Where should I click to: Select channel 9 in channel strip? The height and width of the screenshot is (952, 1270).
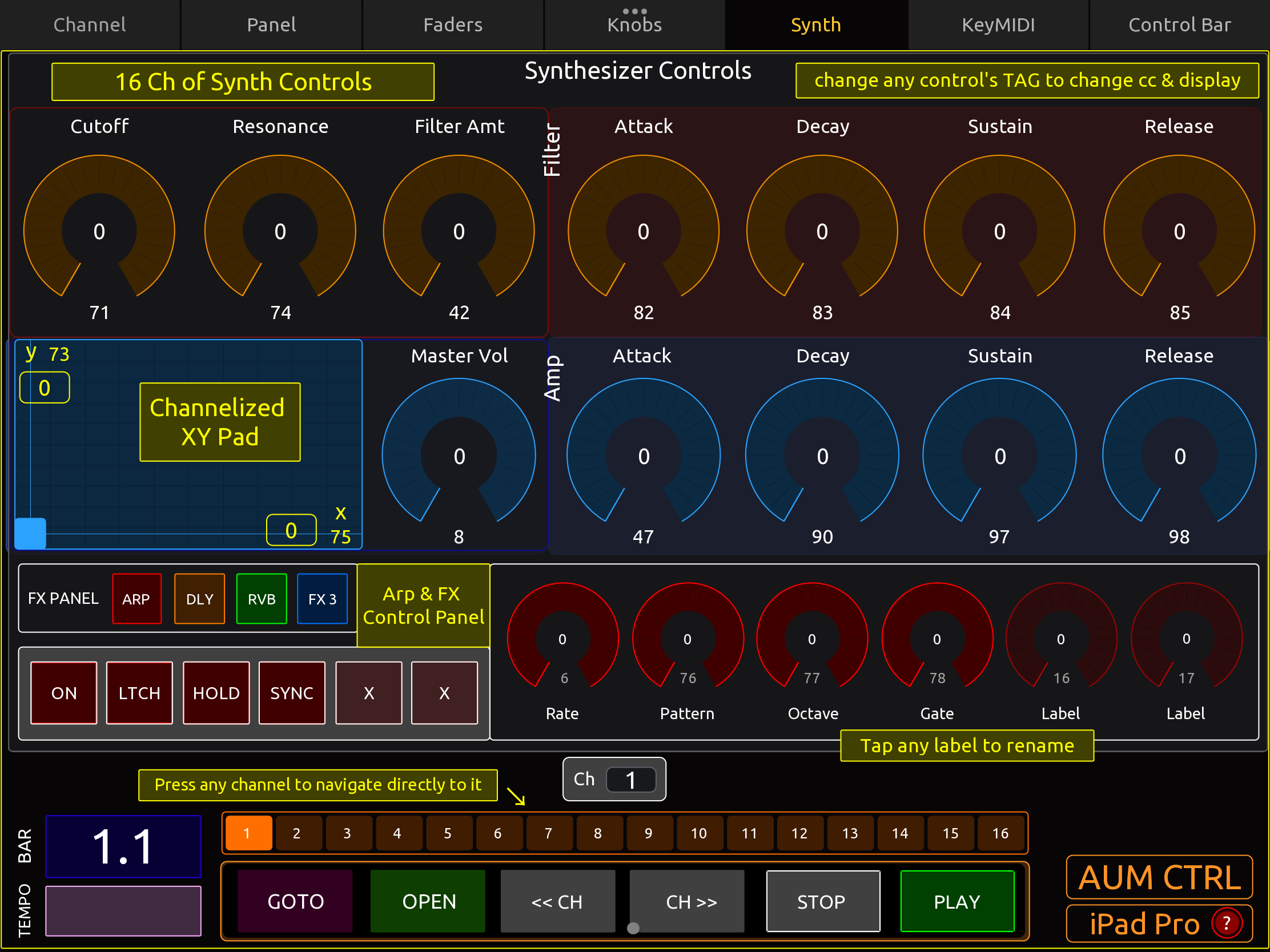point(648,833)
